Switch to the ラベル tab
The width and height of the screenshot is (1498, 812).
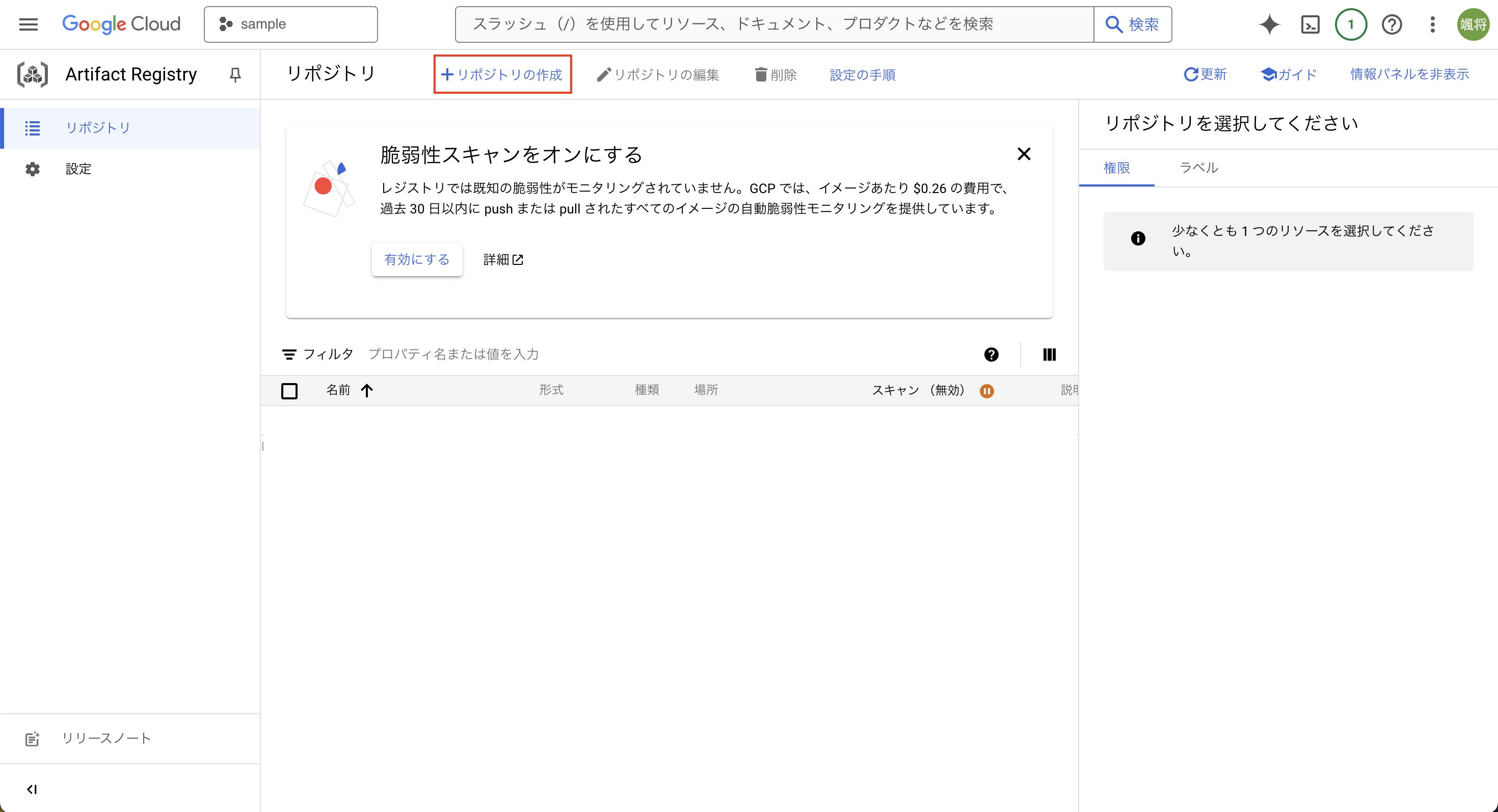pyautogui.click(x=1198, y=168)
